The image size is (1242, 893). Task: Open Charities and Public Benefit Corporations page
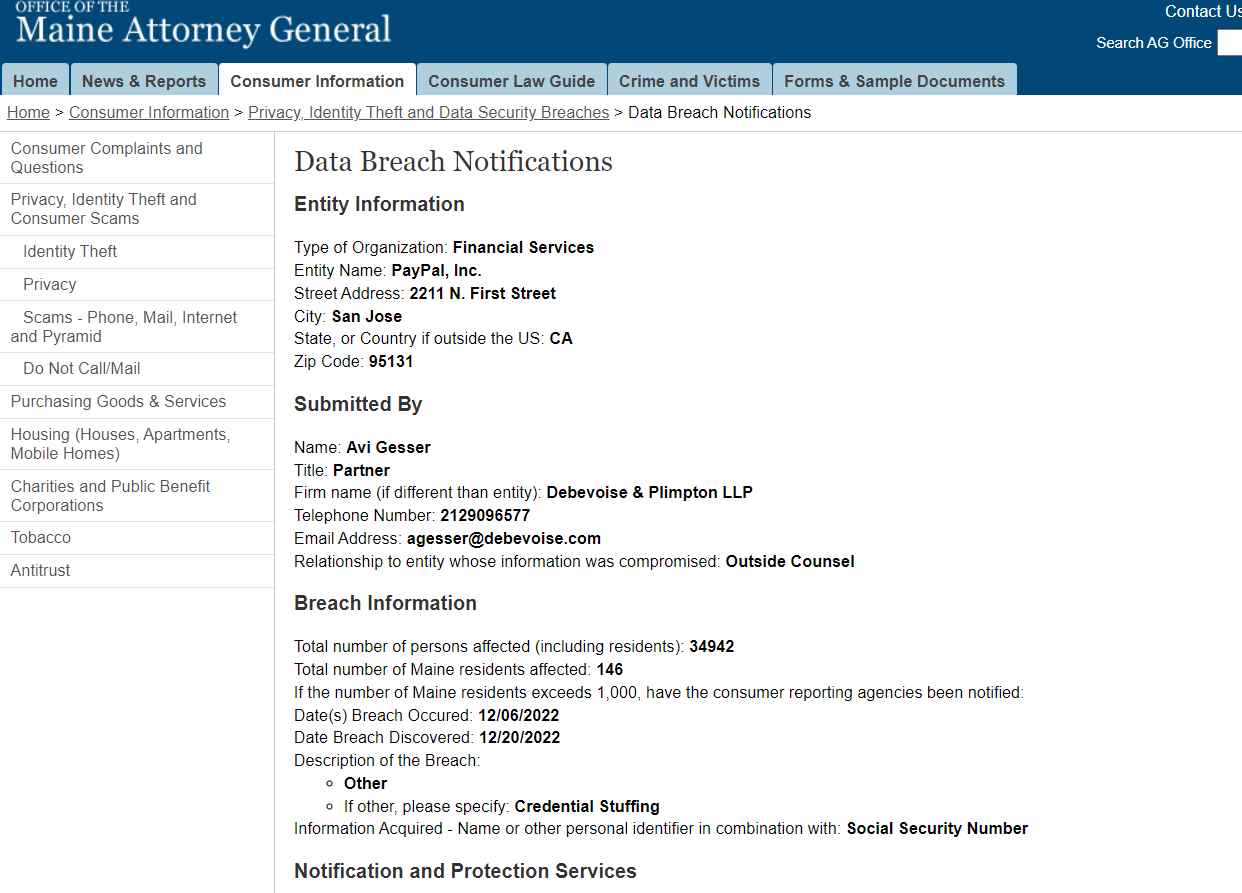[x=110, y=495]
